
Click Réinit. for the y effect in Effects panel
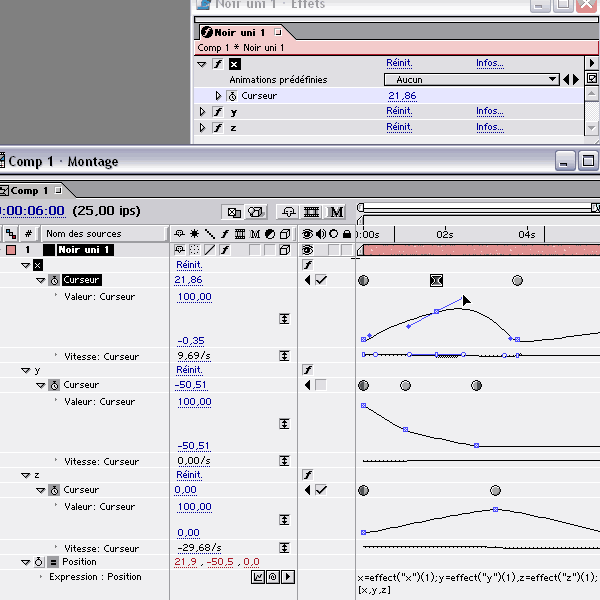(399, 111)
